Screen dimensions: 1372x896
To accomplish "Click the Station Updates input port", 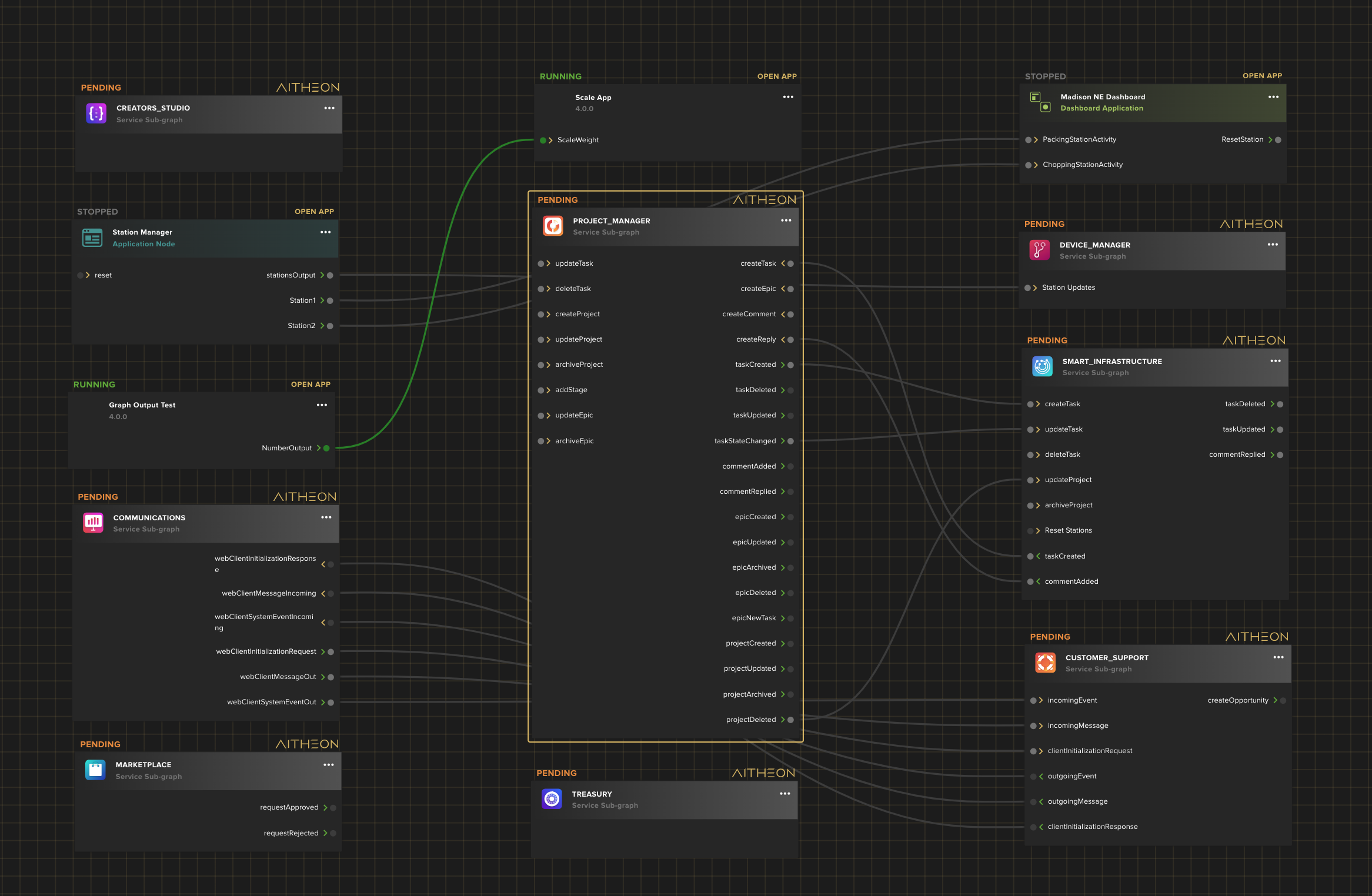I will tap(1028, 287).
